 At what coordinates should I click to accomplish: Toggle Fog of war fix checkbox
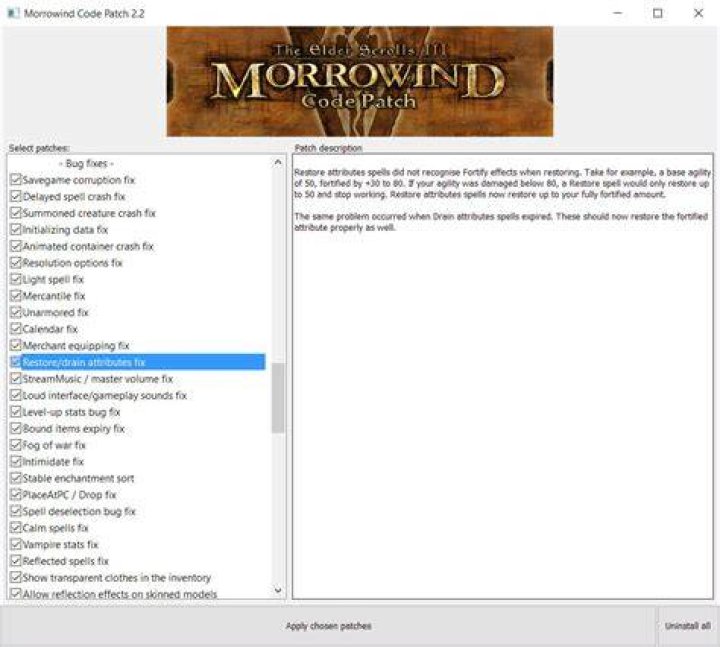16,444
